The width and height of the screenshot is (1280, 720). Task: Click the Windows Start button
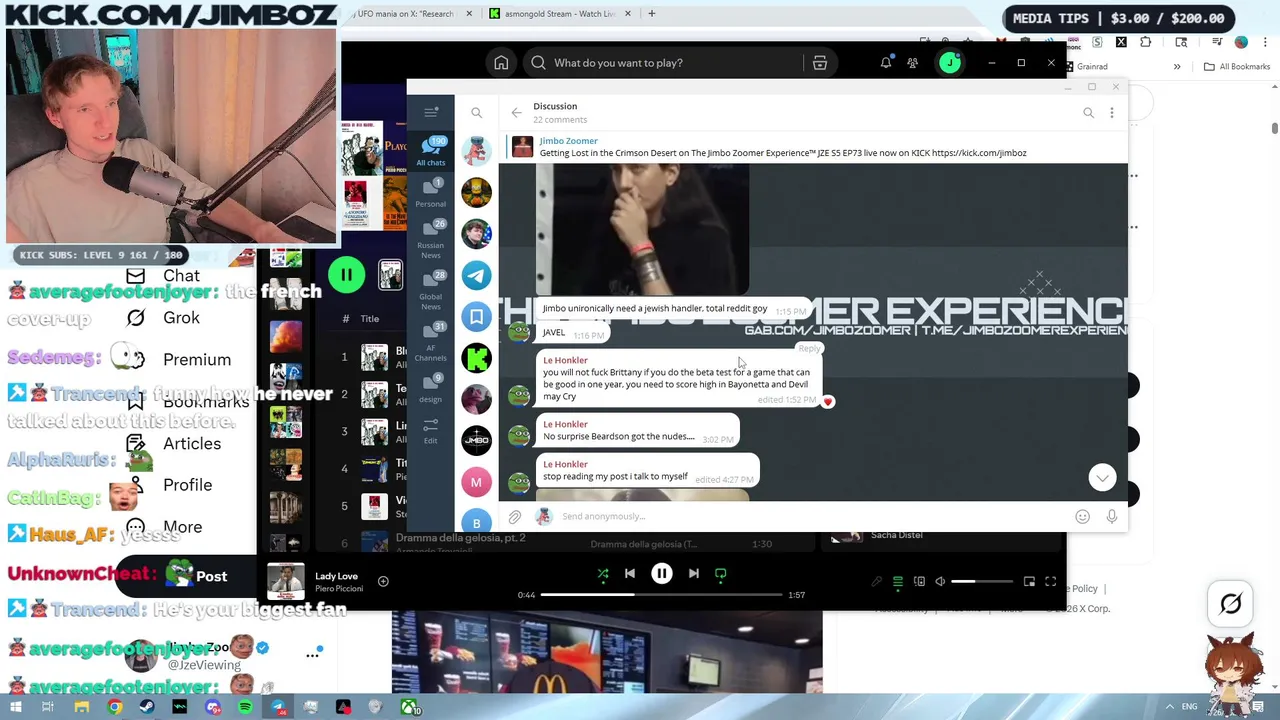pos(17,708)
